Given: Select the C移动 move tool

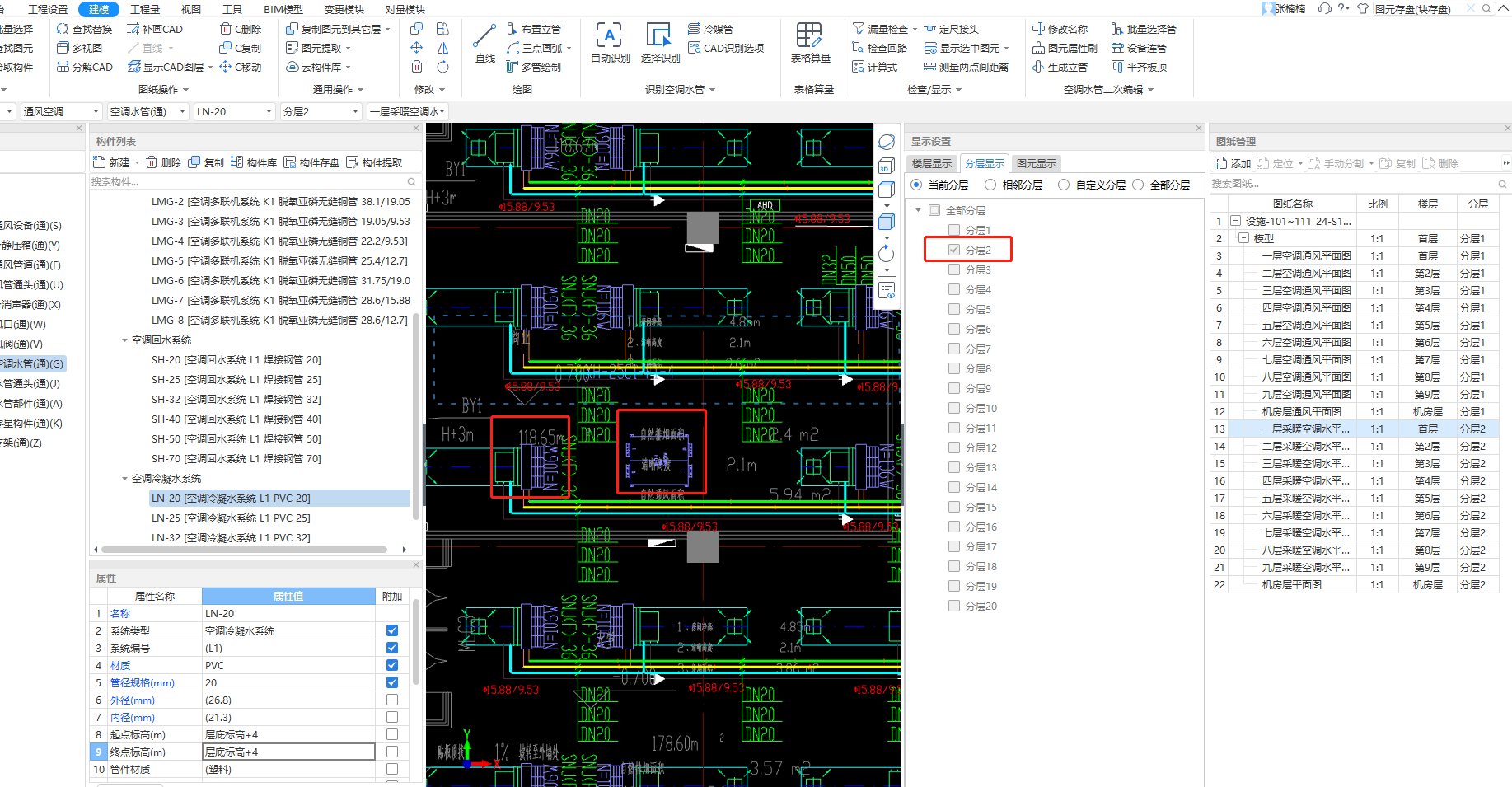Looking at the screenshot, I should pyautogui.click(x=241, y=67).
